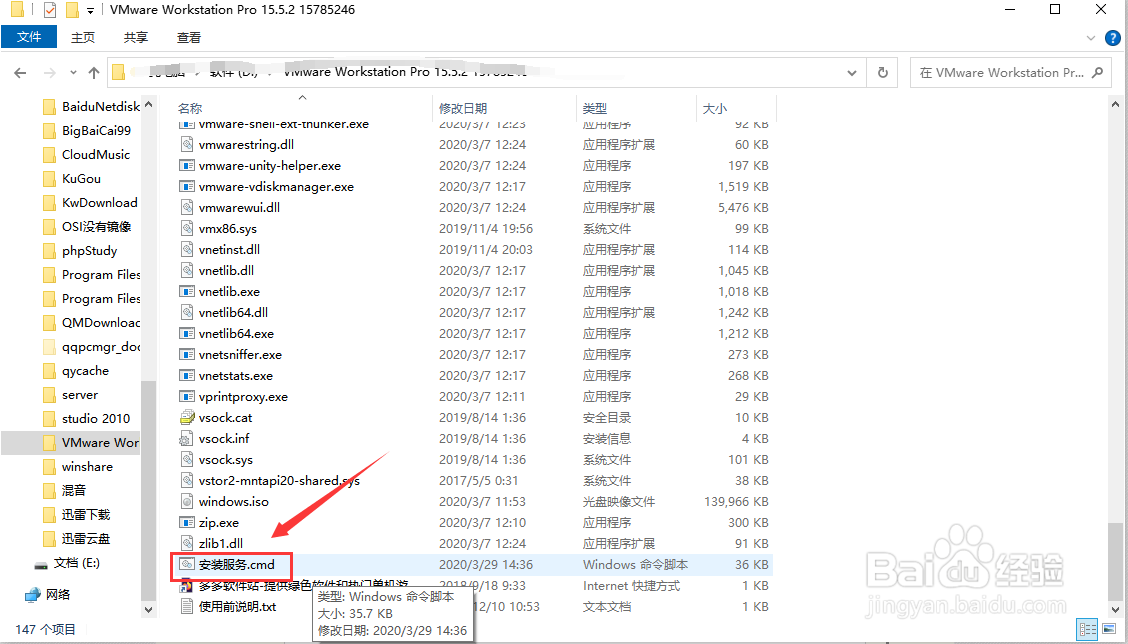
Task: Select the vstor2-mntapi20-shared.sys file name
Action: (279, 481)
